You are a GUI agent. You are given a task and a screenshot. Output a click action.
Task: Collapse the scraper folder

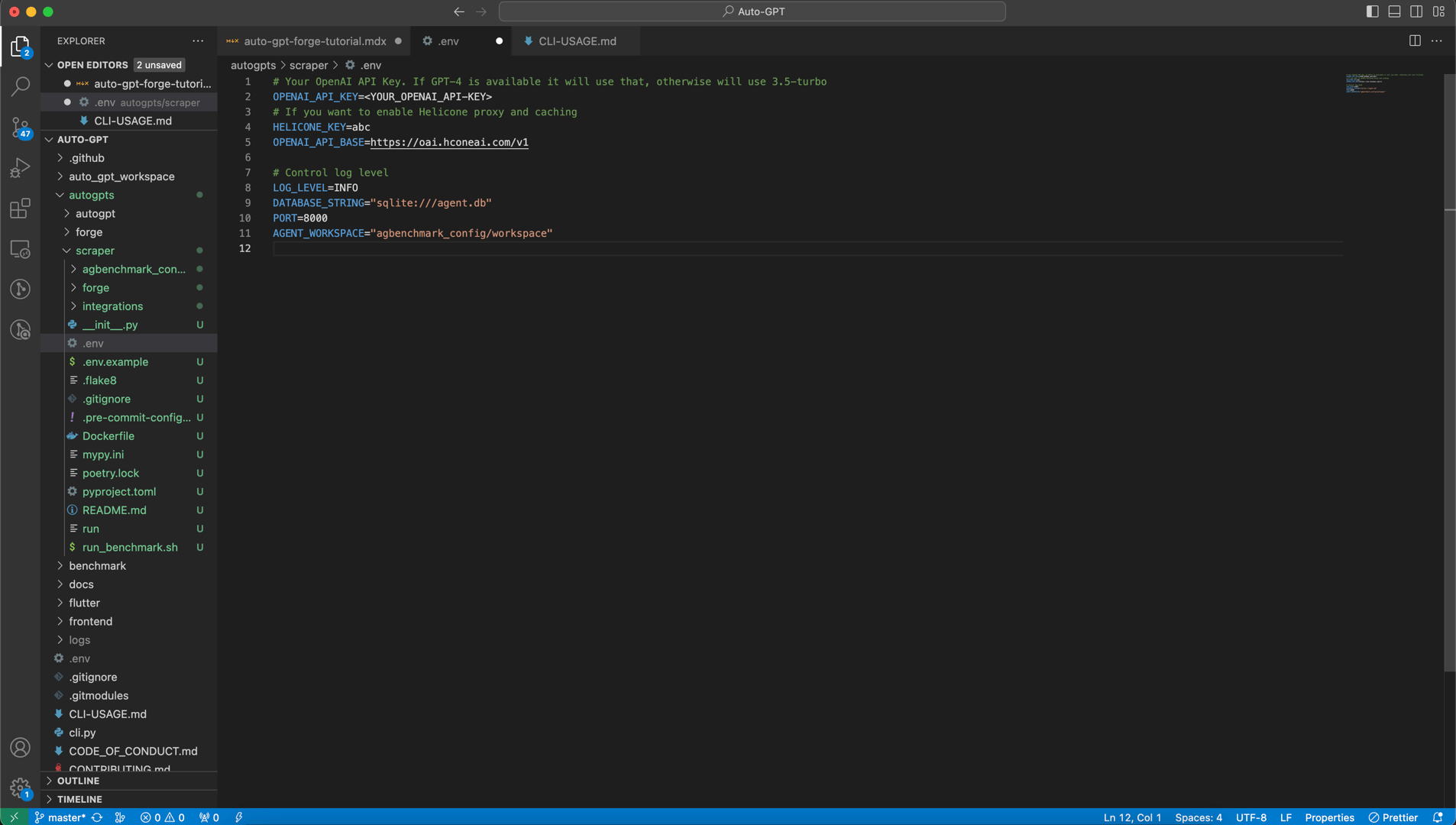point(95,251)
